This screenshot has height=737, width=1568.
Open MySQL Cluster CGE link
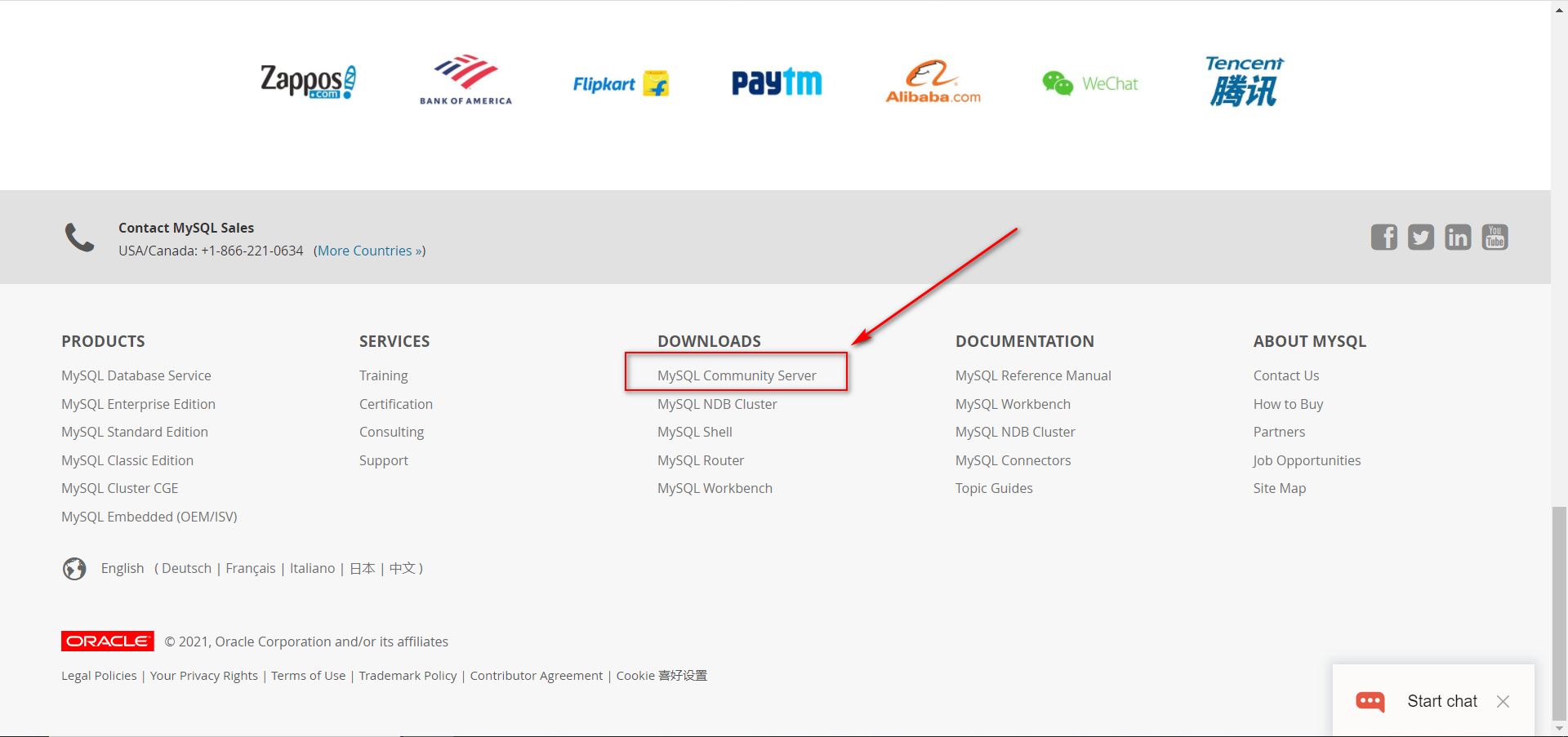[120, 488]
